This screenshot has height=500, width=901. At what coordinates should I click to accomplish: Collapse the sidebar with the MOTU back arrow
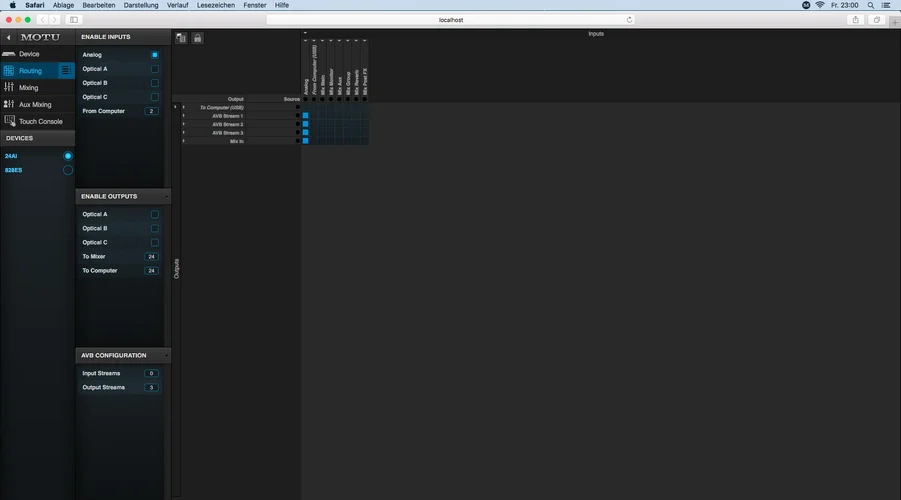[x=9, y=37]
